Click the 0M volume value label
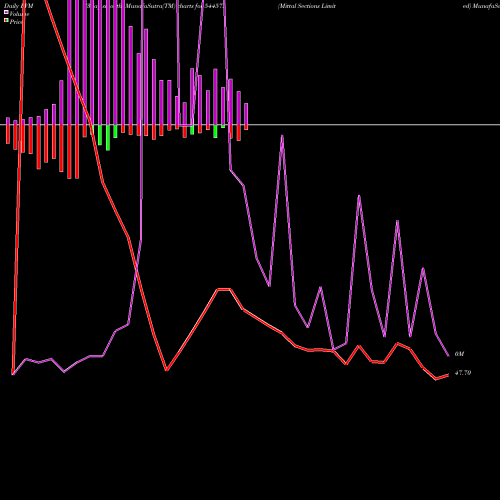This screenshot has height=500, width=500. pos(459,354)
